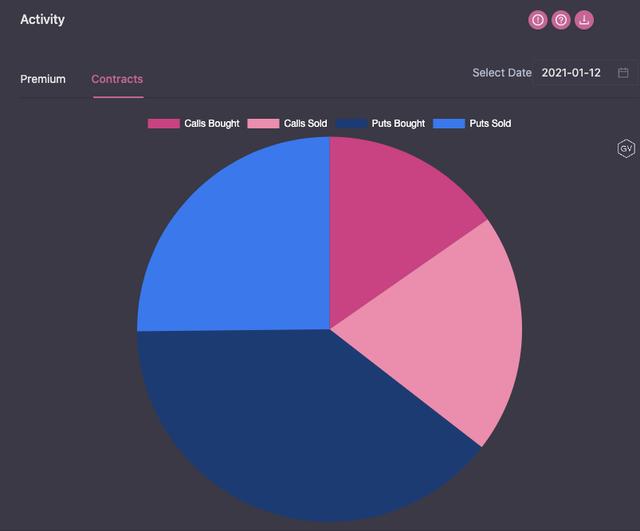Hide the Puts Sold series via its label
This screenshot has width=640, height=531.
coord(490,123)
